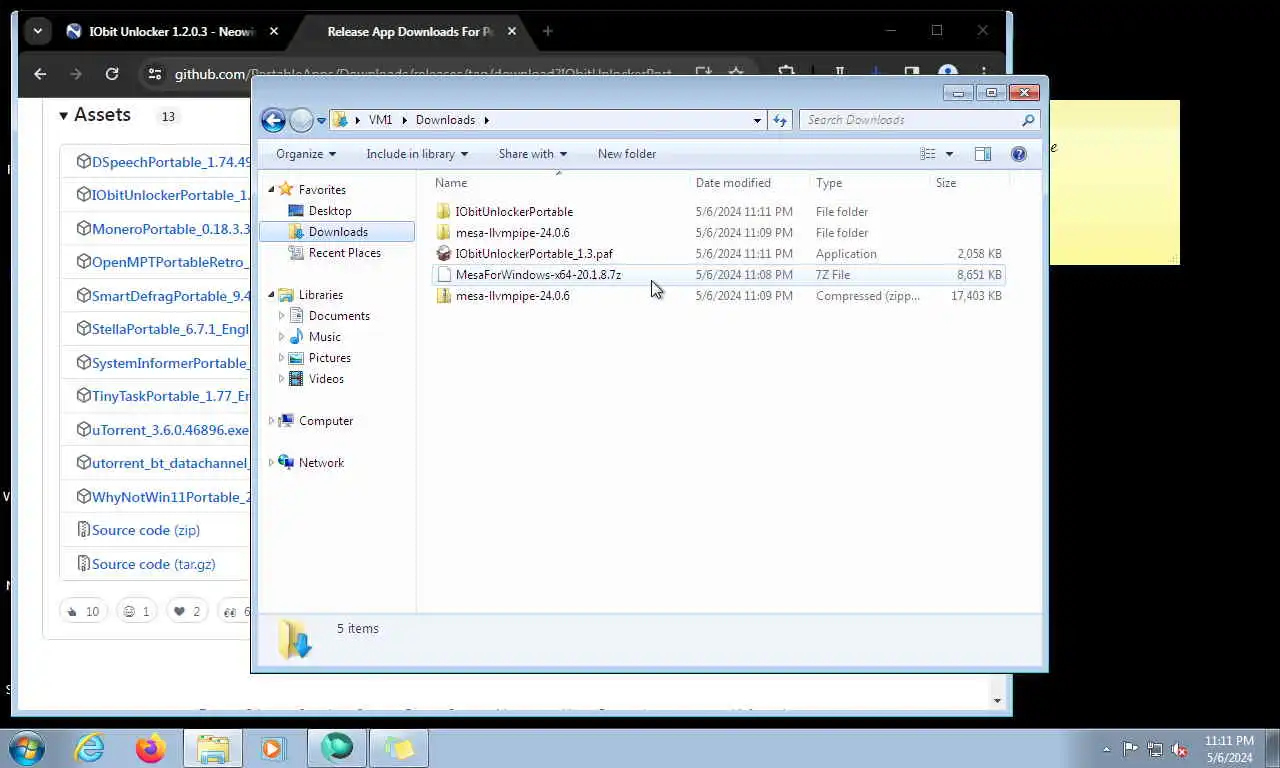
Task: Open the Share with menu
Action: (x=533, y=154)
